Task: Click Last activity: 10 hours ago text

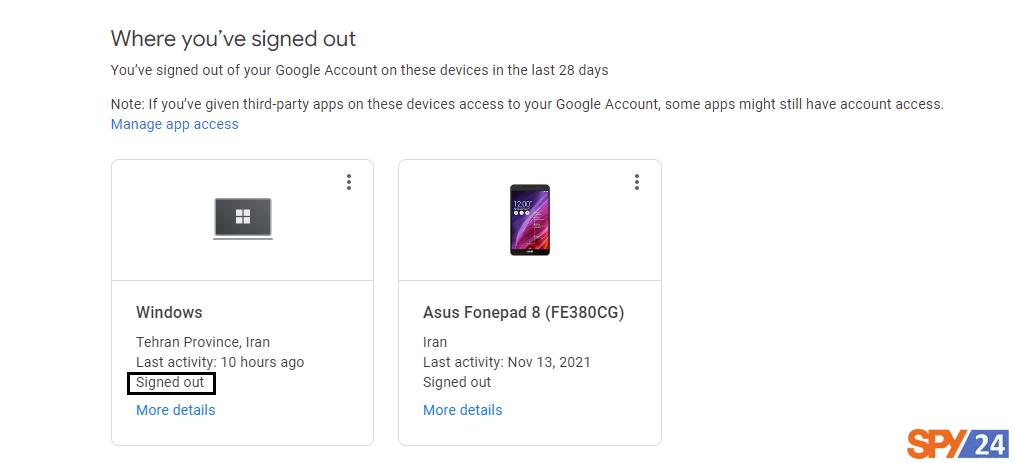Action: click(220, 362)
